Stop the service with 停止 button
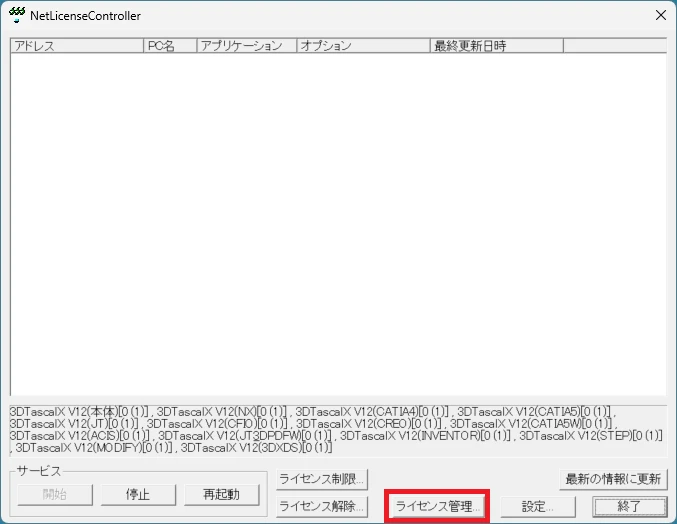Viewport: 677px width, 524px height. pyautogui.click(x=138, y=495)
